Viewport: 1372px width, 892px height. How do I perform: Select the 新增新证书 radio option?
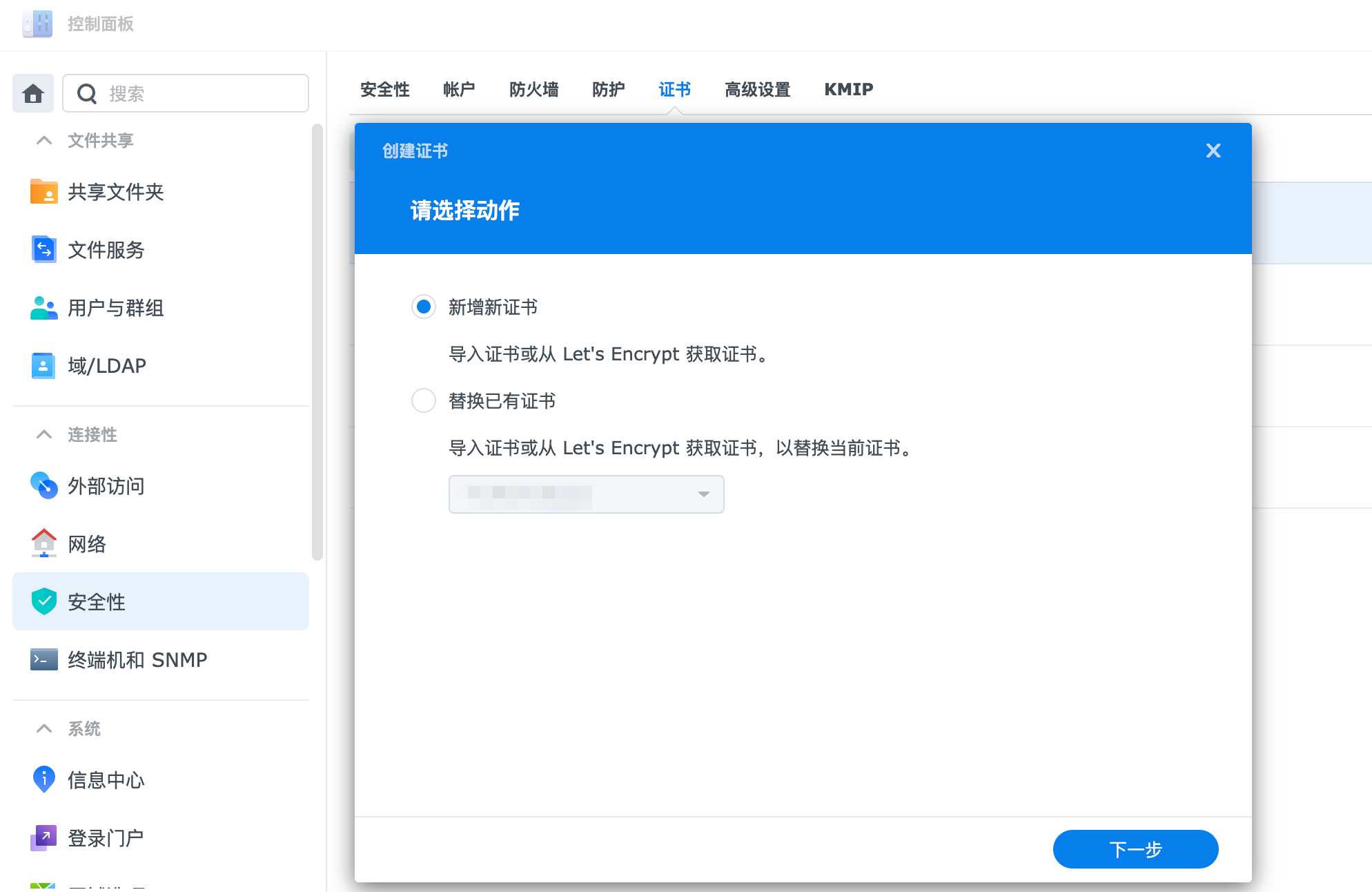click(424, 307)
